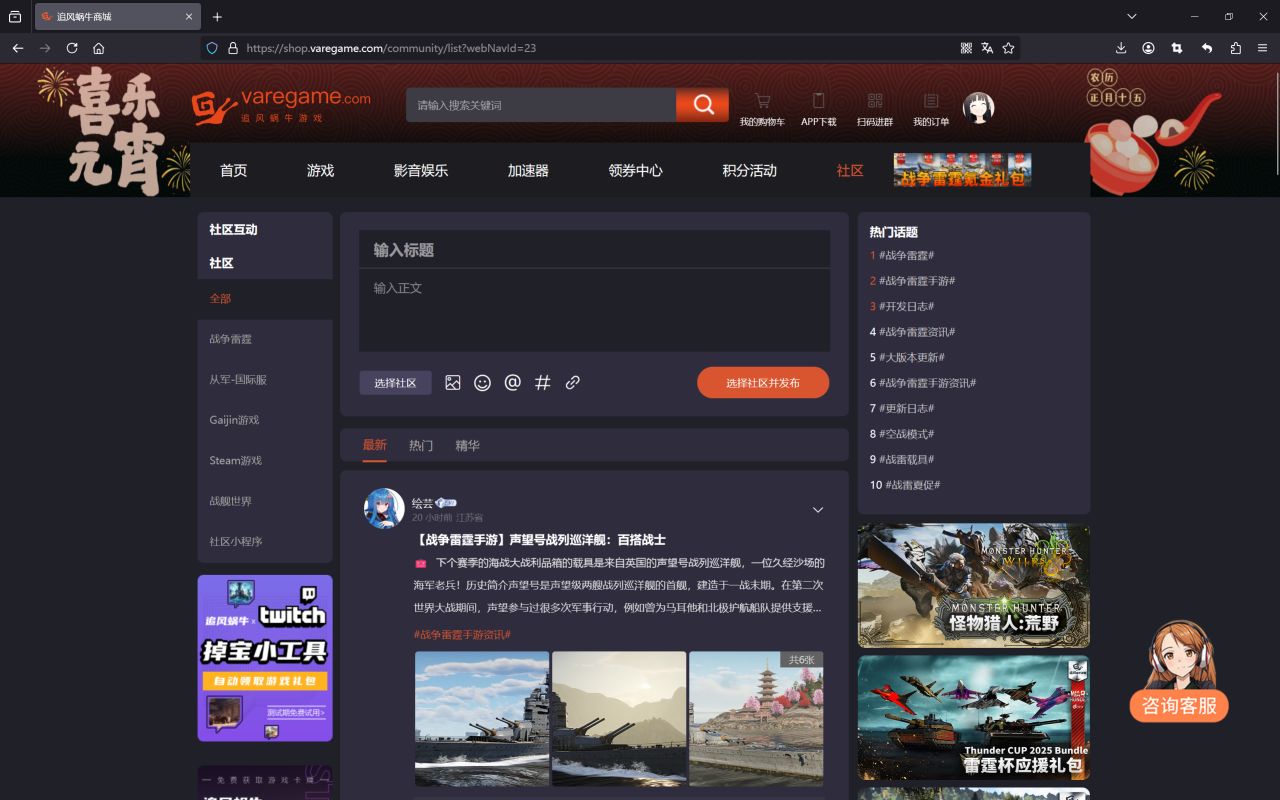Screen dimensions: 1280x800
Task: Open 影音娱乐 navigation item
Action: click(x=421, y=171)
